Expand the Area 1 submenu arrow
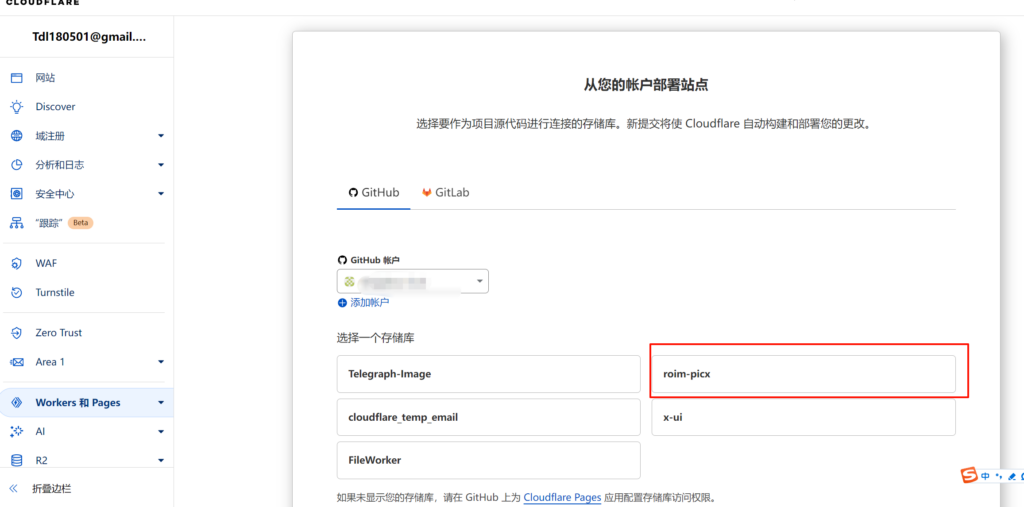The width and height of the screenshot is (1024, 507). tap(161, 362)
